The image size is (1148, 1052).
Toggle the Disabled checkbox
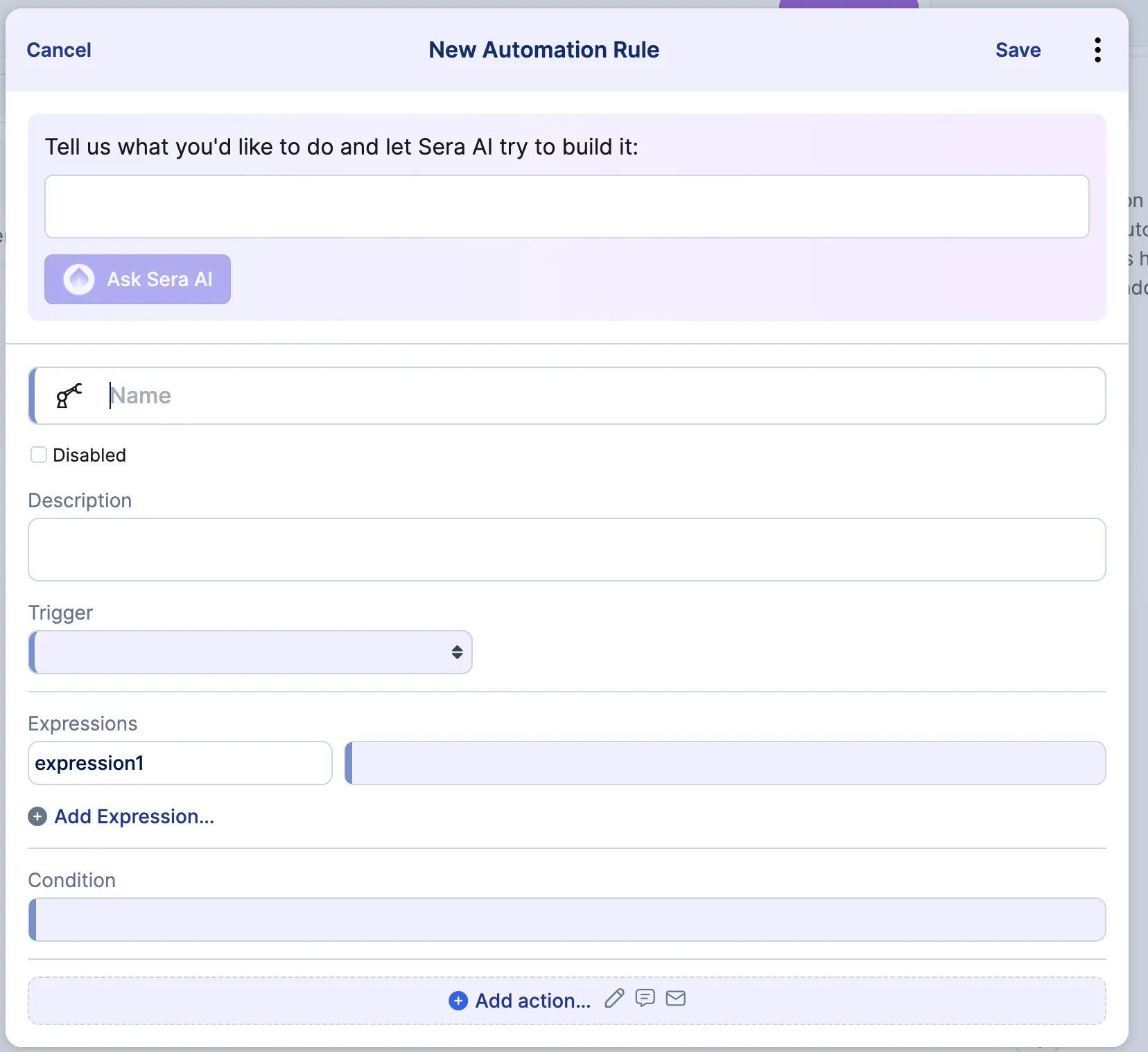coord(39,455)
